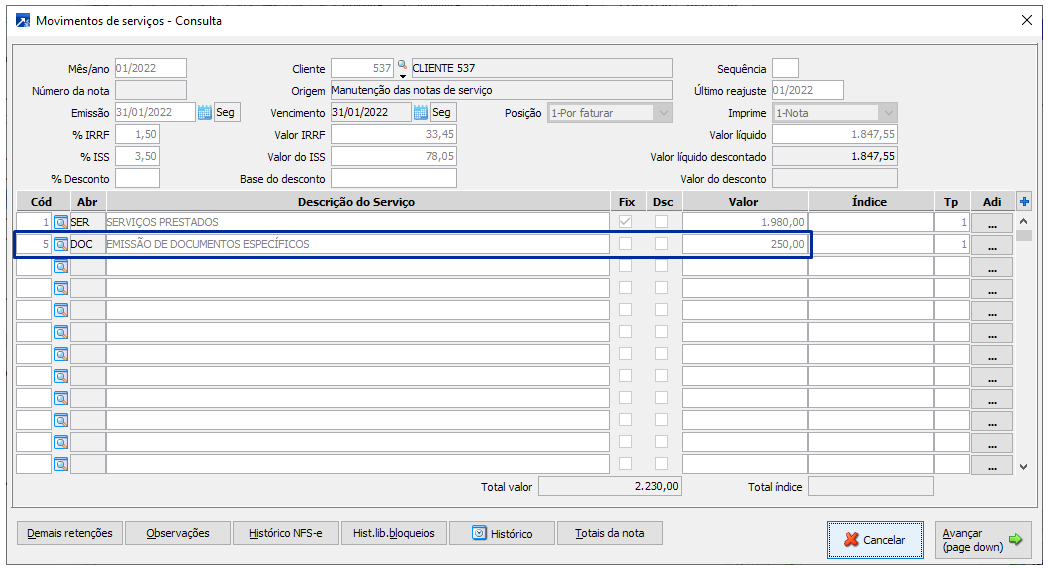Click the Total índice field
The image size is (1048, 568).
point(870,486)
